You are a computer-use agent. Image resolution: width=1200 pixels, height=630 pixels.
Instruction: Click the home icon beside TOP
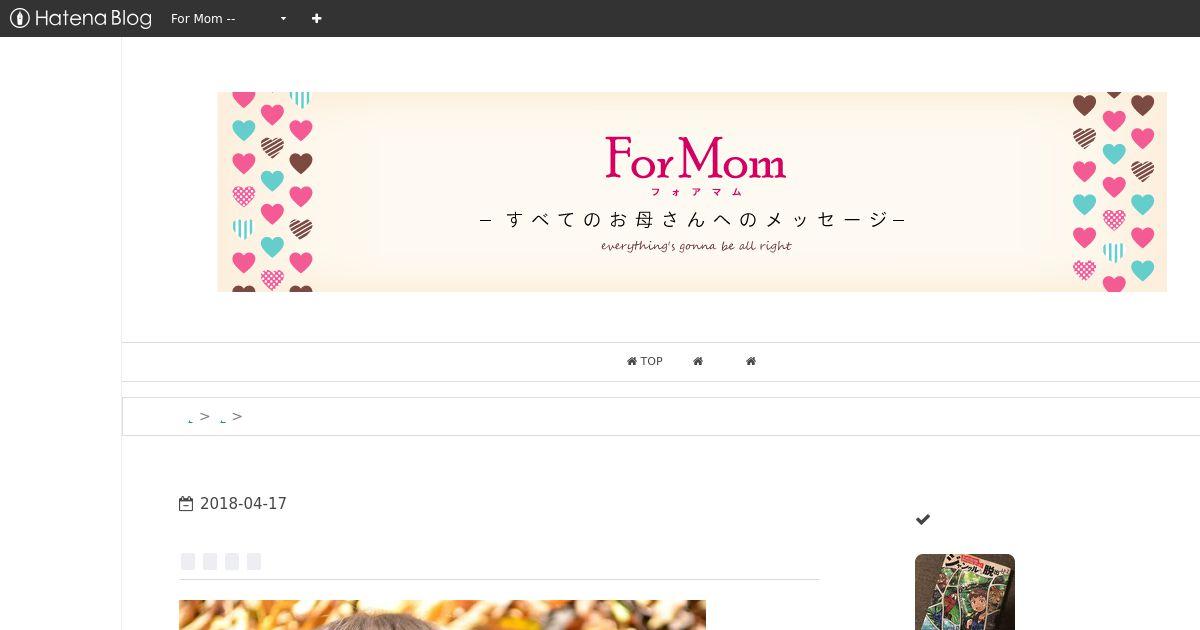[x=632, y=361]
